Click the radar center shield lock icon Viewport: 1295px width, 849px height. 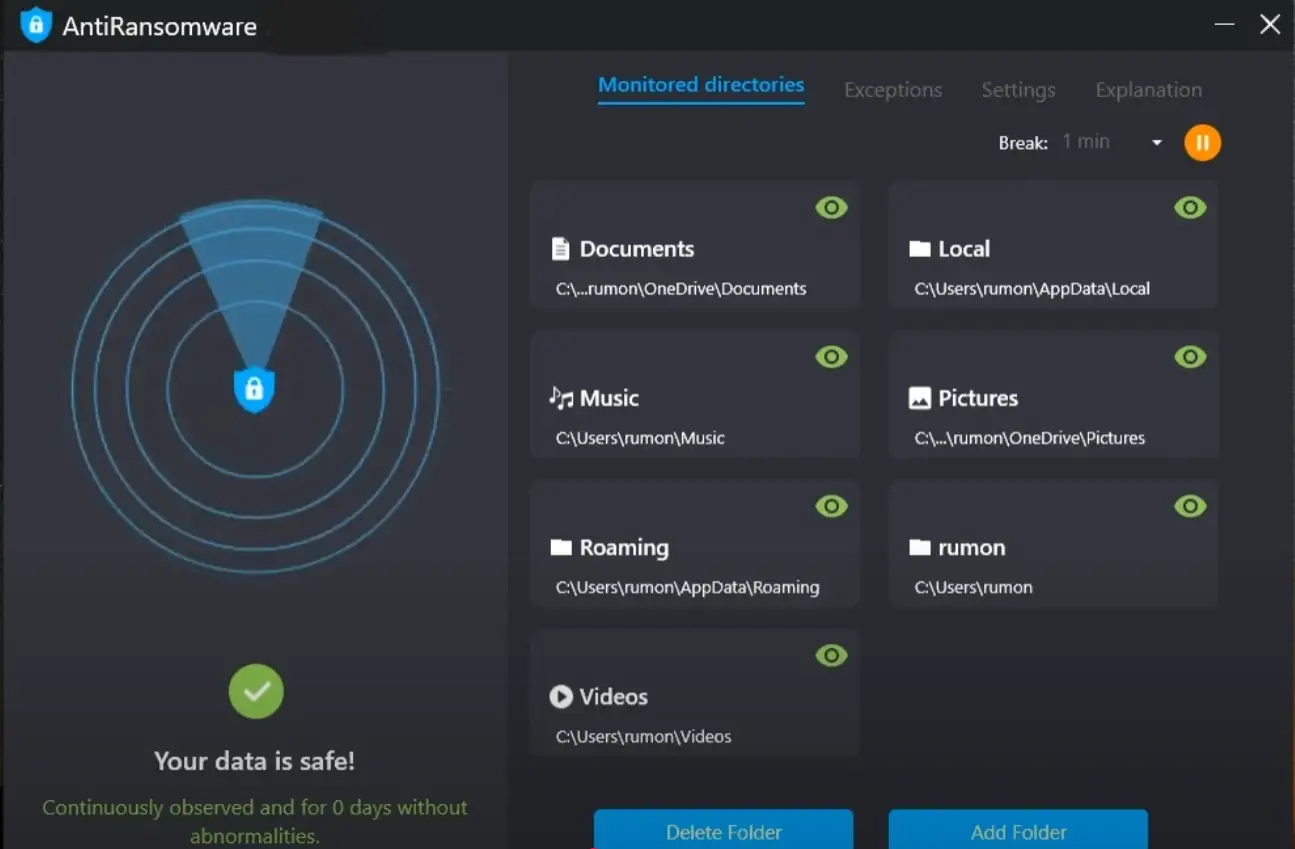[254, 389]
